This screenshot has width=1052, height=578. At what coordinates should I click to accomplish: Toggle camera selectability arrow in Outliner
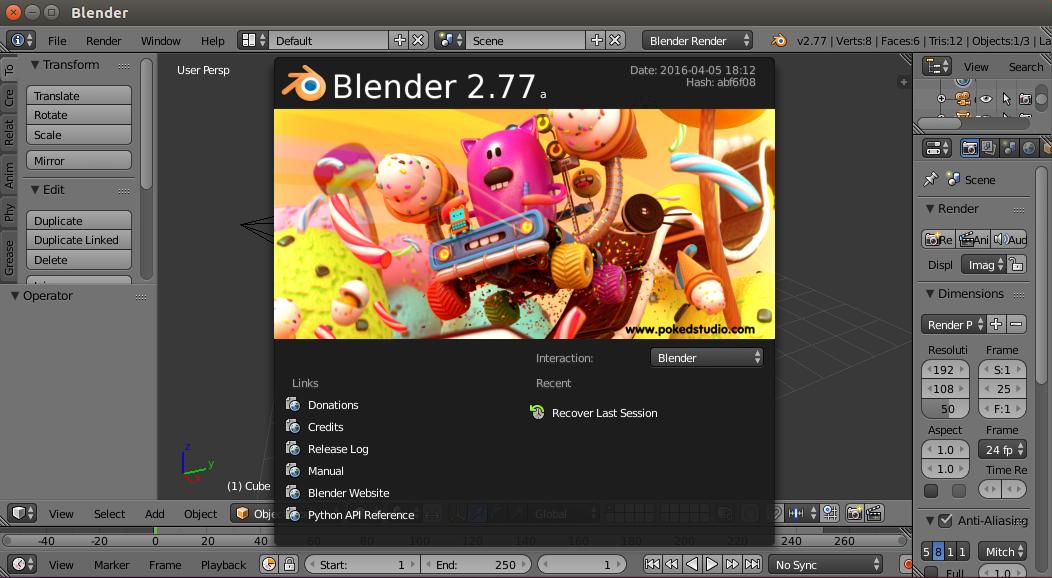coord(1006,99)
